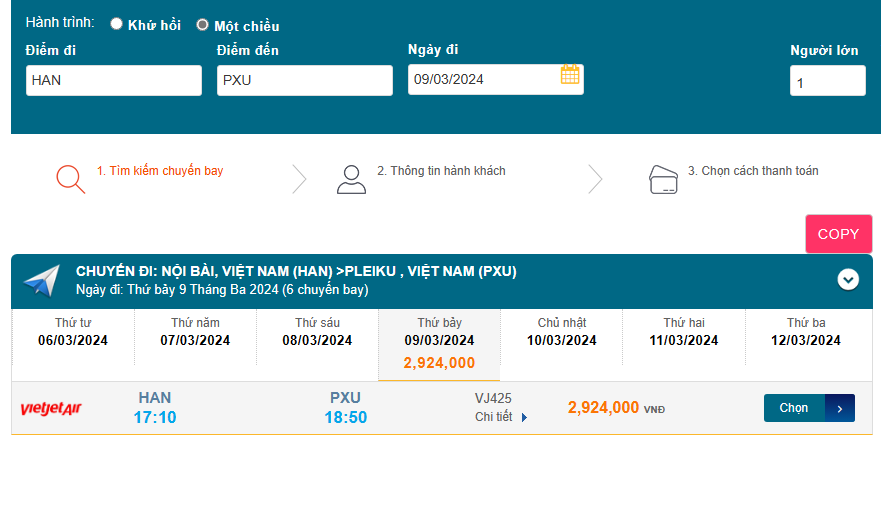Select the Một chiều one-way option
The width and height of the screenshot is (881, 509).
(203, 25)
